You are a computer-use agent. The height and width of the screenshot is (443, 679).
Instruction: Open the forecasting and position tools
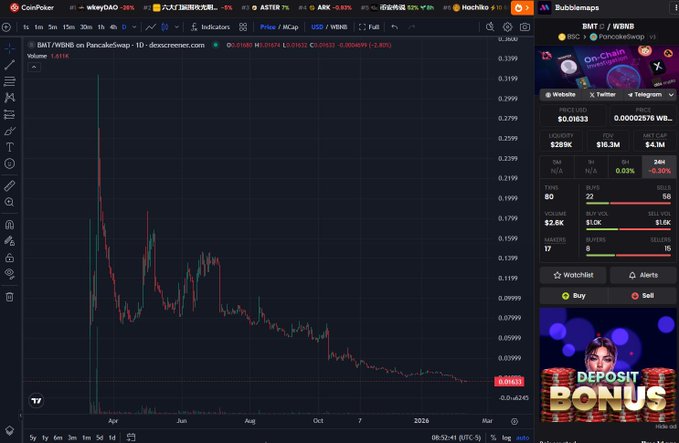pos(10,114)
